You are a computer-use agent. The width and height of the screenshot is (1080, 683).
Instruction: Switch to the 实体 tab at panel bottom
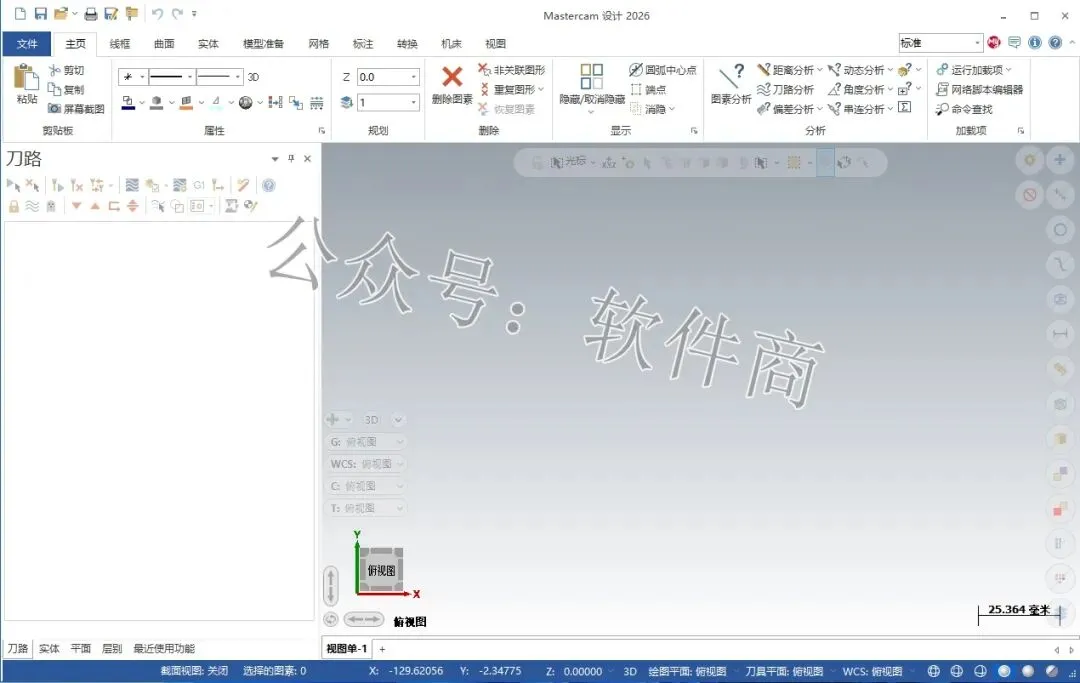point(49,649)
